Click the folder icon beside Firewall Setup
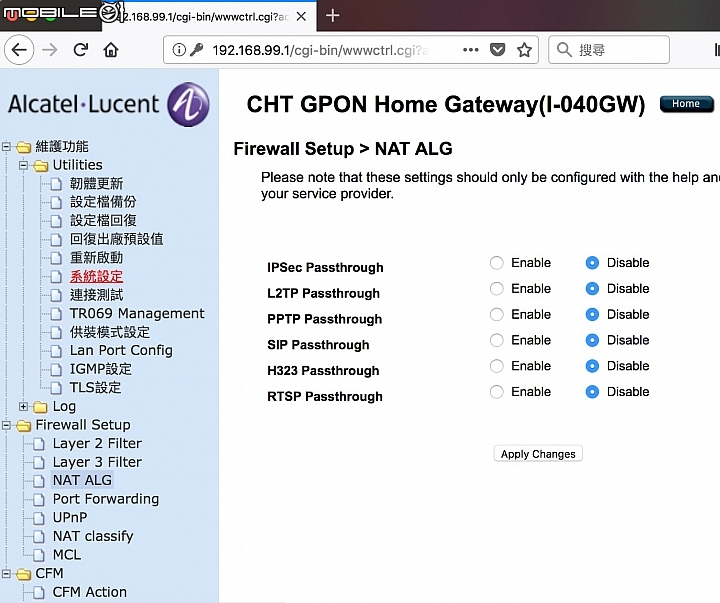720x603 pixels. pos(24,426)
